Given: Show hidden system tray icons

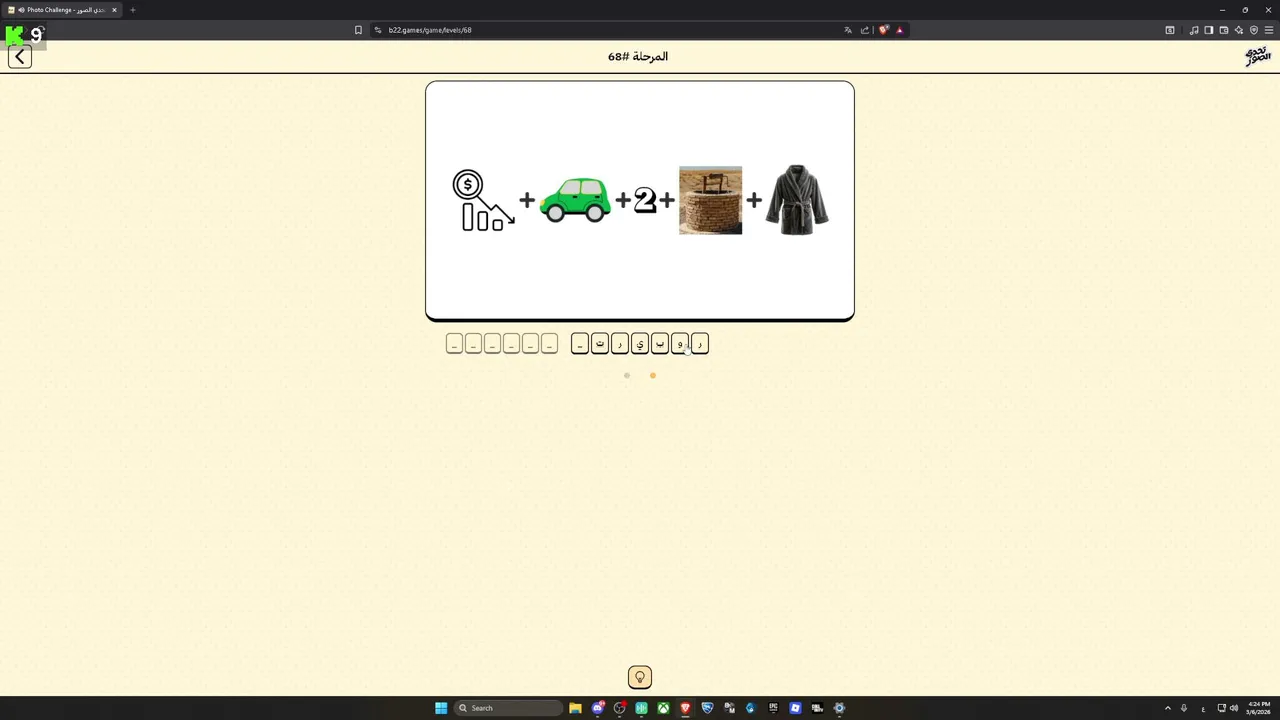Looking at the screenshot, I should [x=1167, y=708].
